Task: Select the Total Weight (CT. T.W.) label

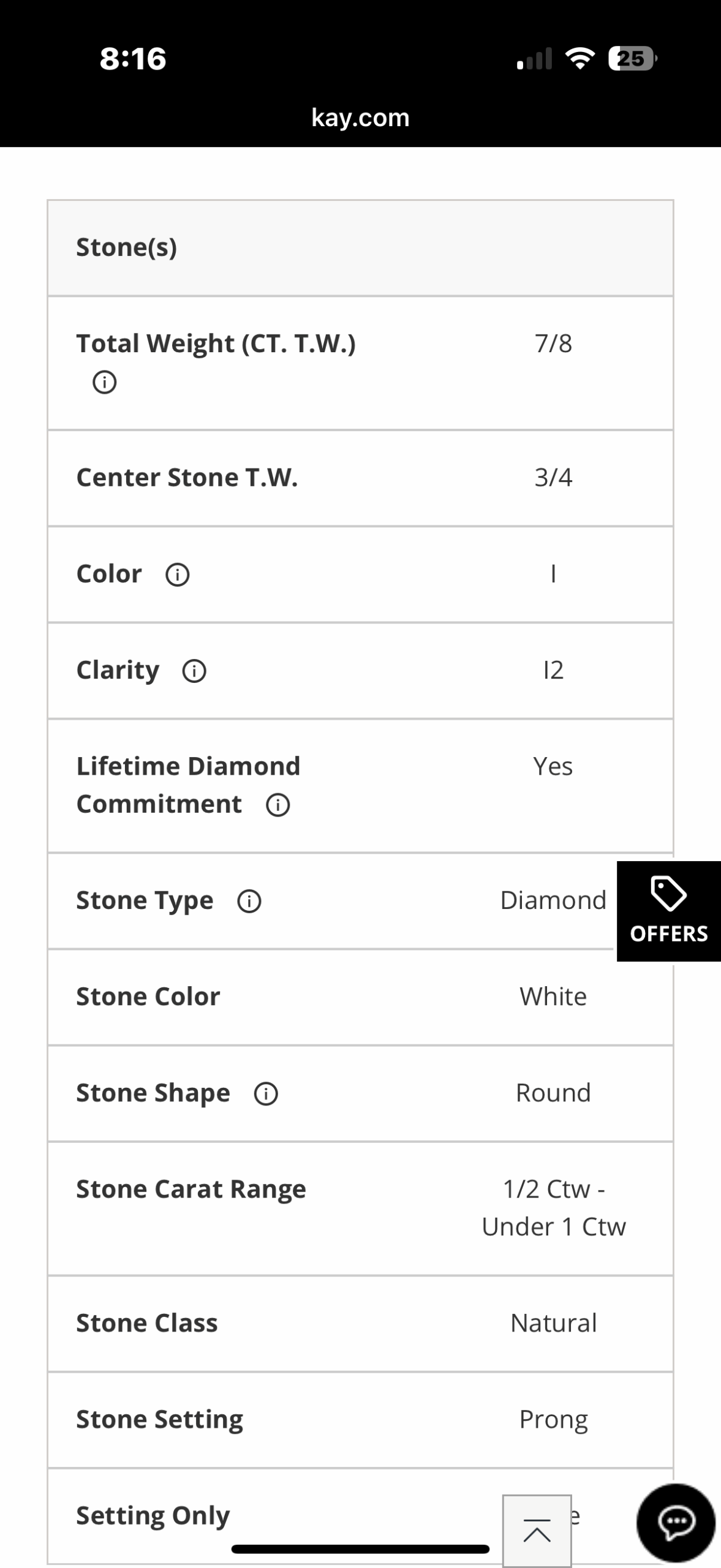Action: [x=216, y=344]
